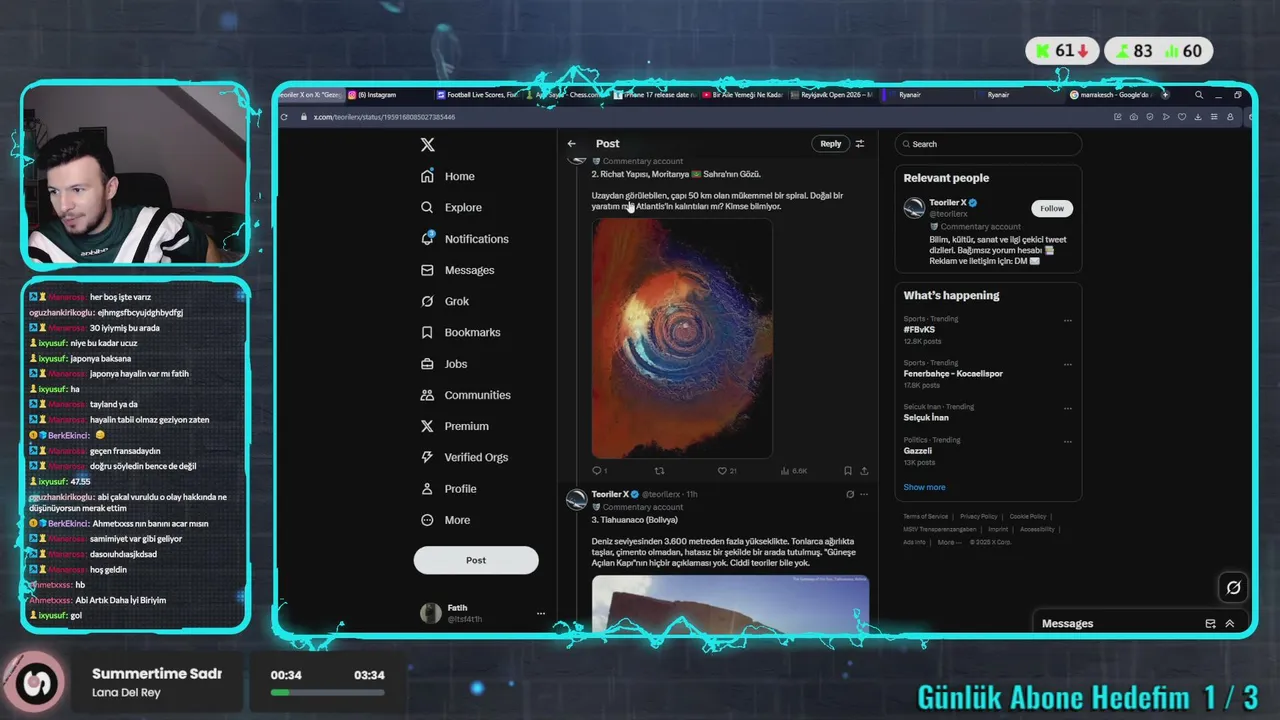Switch to Football Live Scores tab

pyautogui.click(x=477, y=95)
